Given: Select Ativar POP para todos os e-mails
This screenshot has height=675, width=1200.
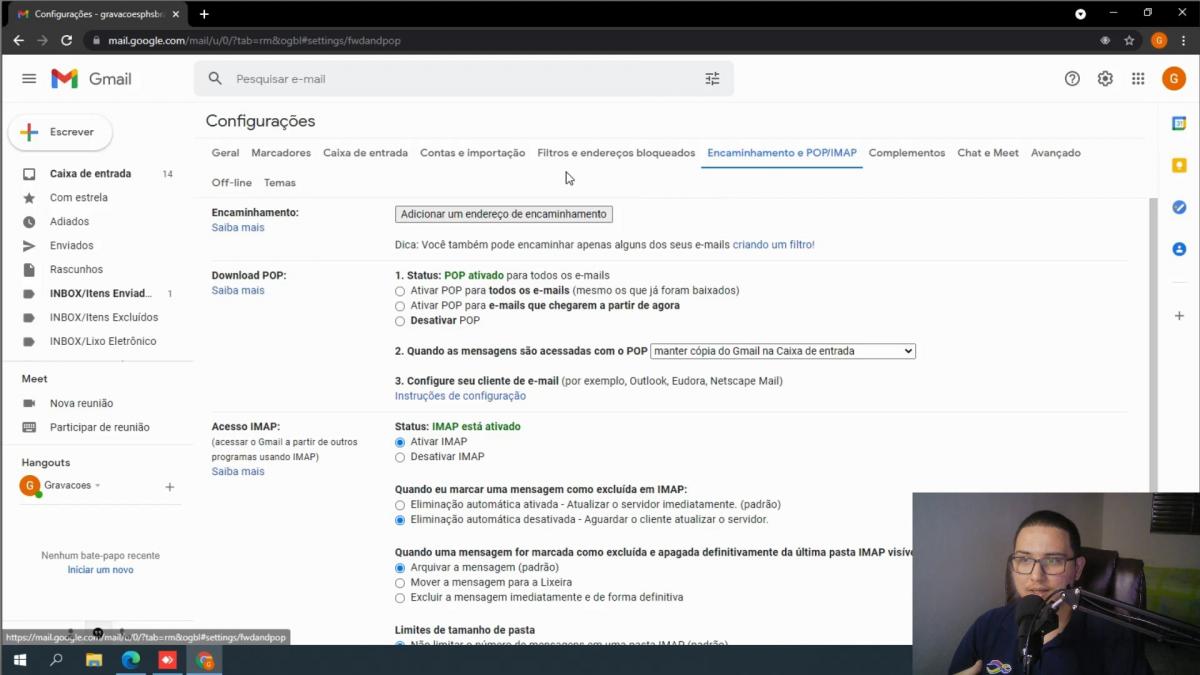Looking at the screenshot, I should [x=400, y=291].
